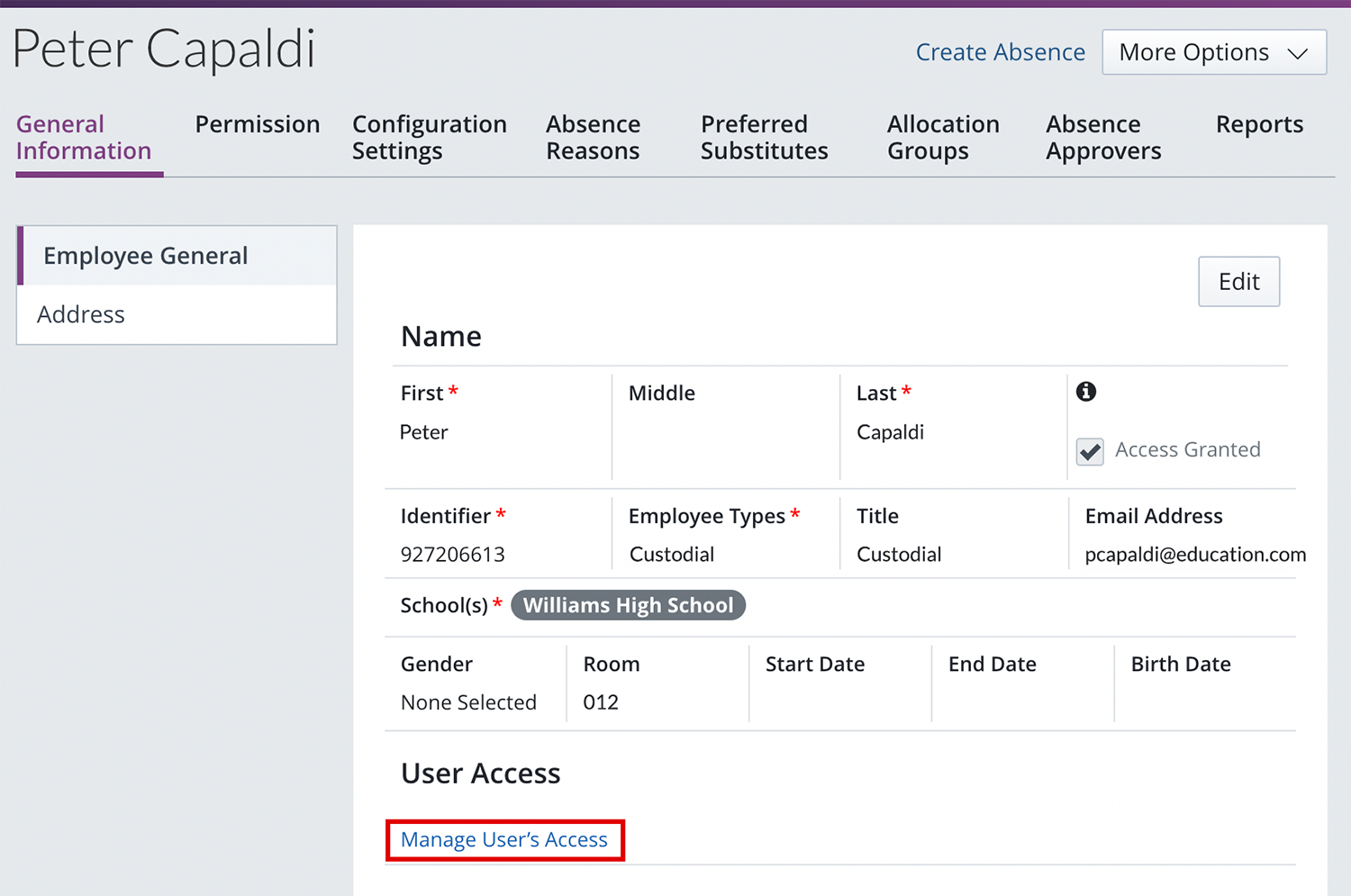The height and width of the screenshot is (896, 1351).
Task: Click the info icon beside Last name
Action: pos(1086,392)
